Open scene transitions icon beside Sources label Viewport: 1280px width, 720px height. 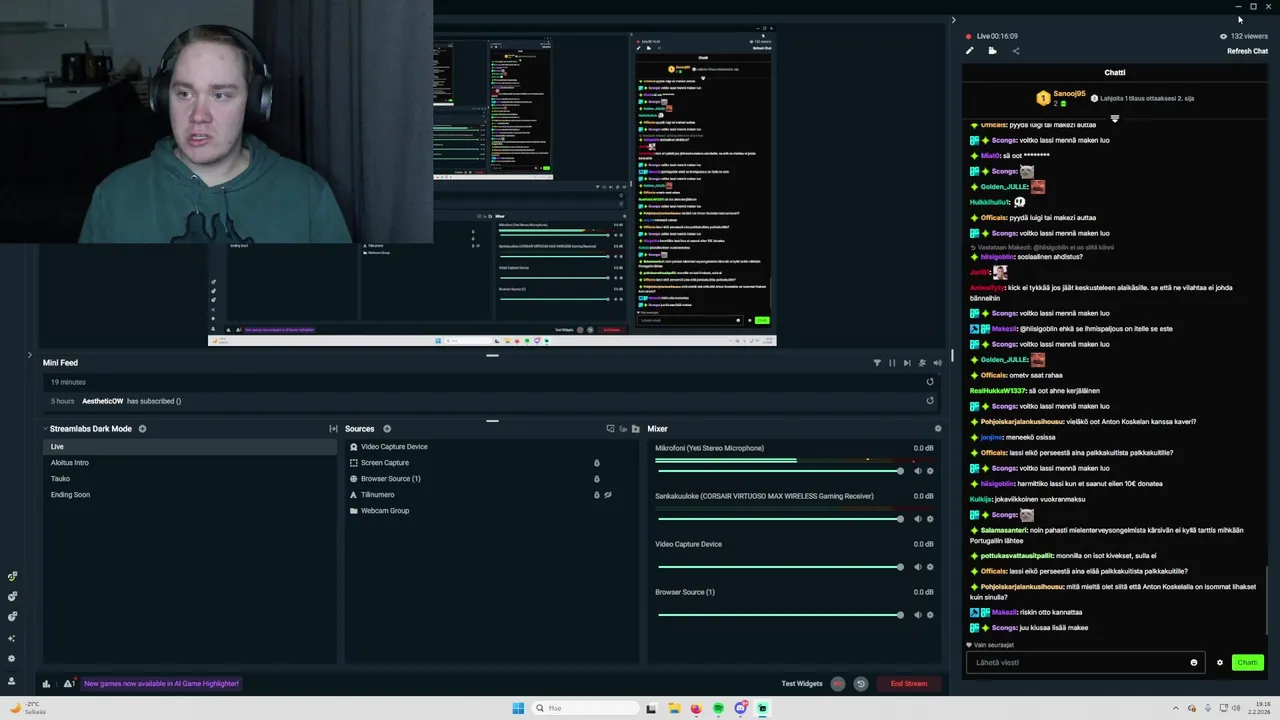point(333,429)
